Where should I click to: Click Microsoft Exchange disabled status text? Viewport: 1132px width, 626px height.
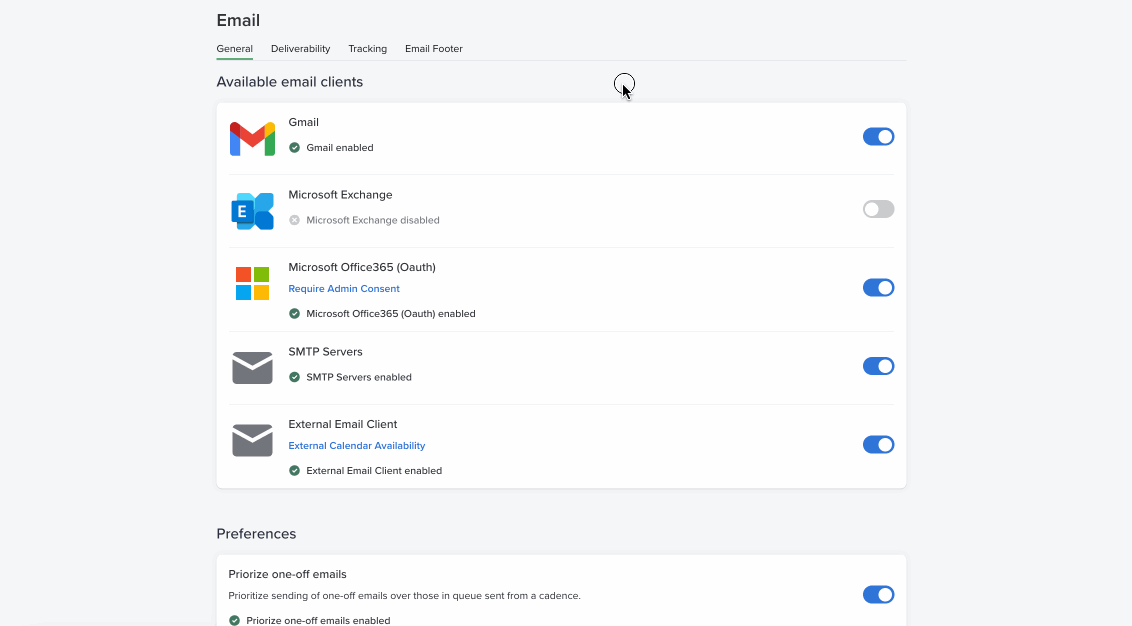373,220
